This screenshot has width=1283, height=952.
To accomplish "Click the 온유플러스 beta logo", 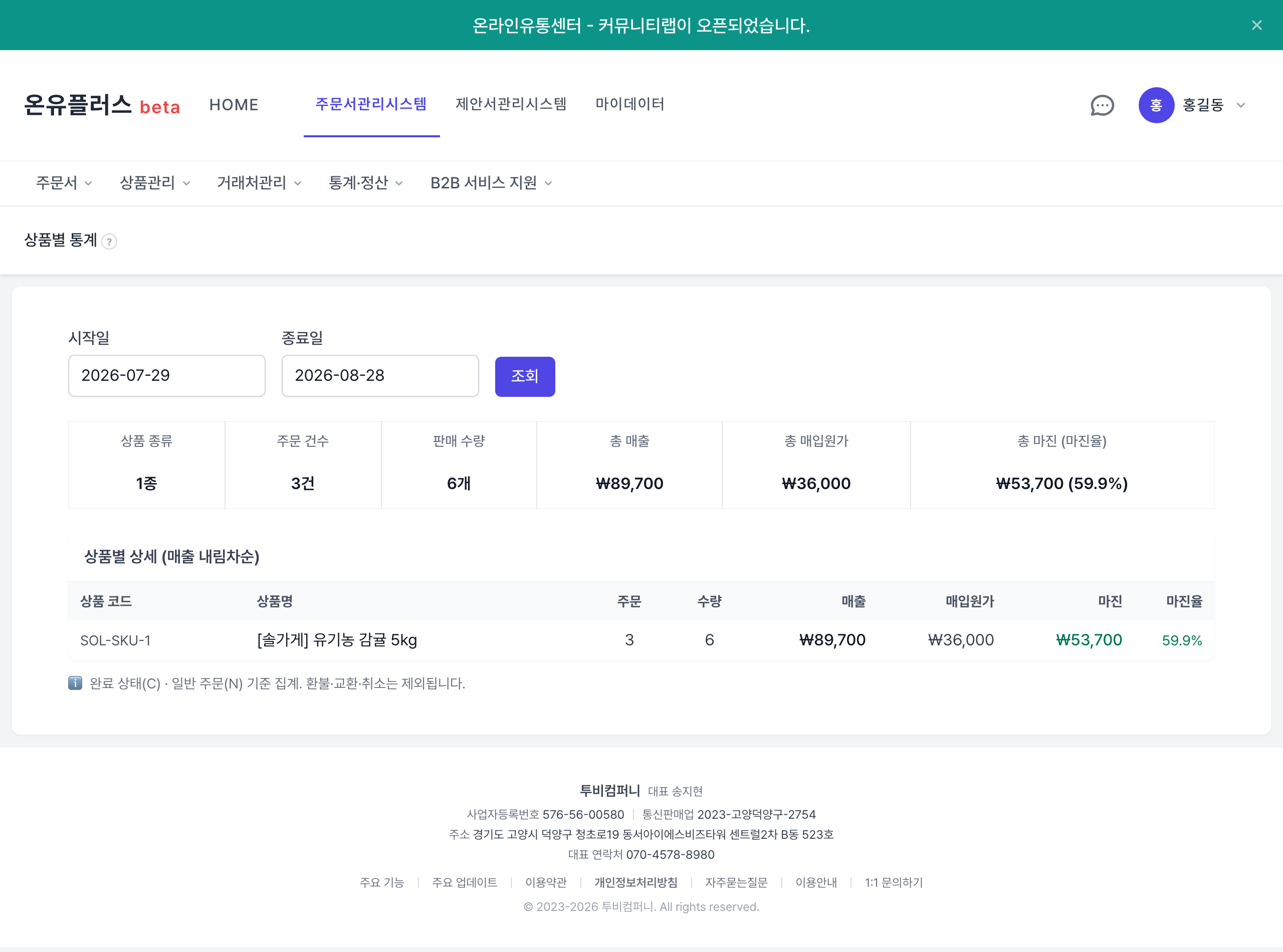I will click(102, 105).
